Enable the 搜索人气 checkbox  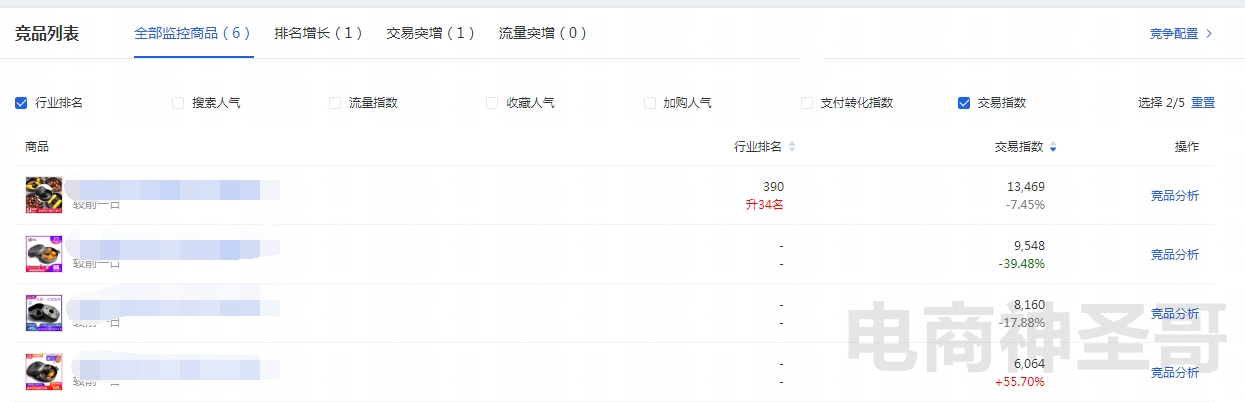(x=178, y=103)
